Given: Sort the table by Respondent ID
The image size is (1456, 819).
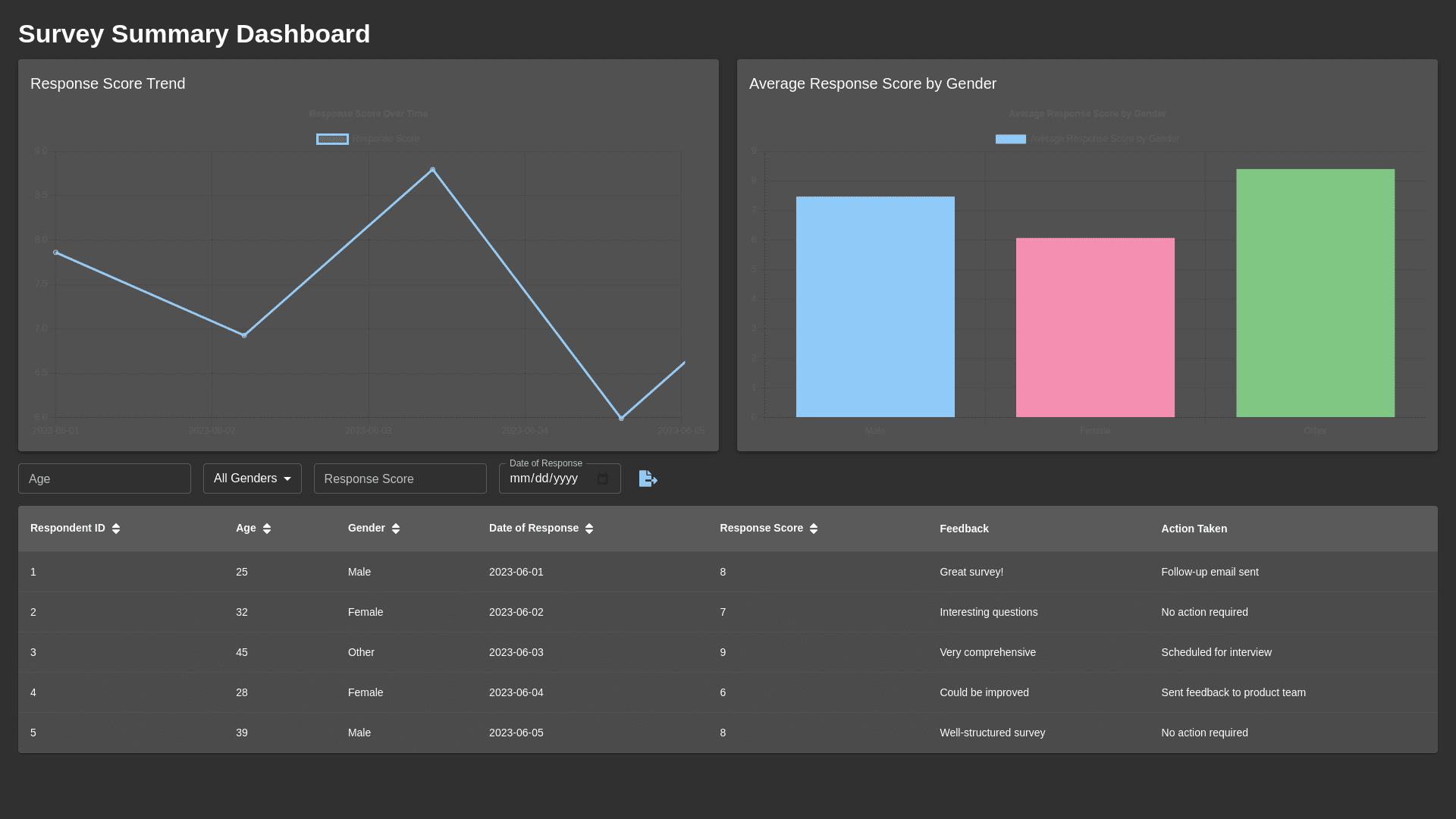Looking at the screenshot, I should coord(116,529).
